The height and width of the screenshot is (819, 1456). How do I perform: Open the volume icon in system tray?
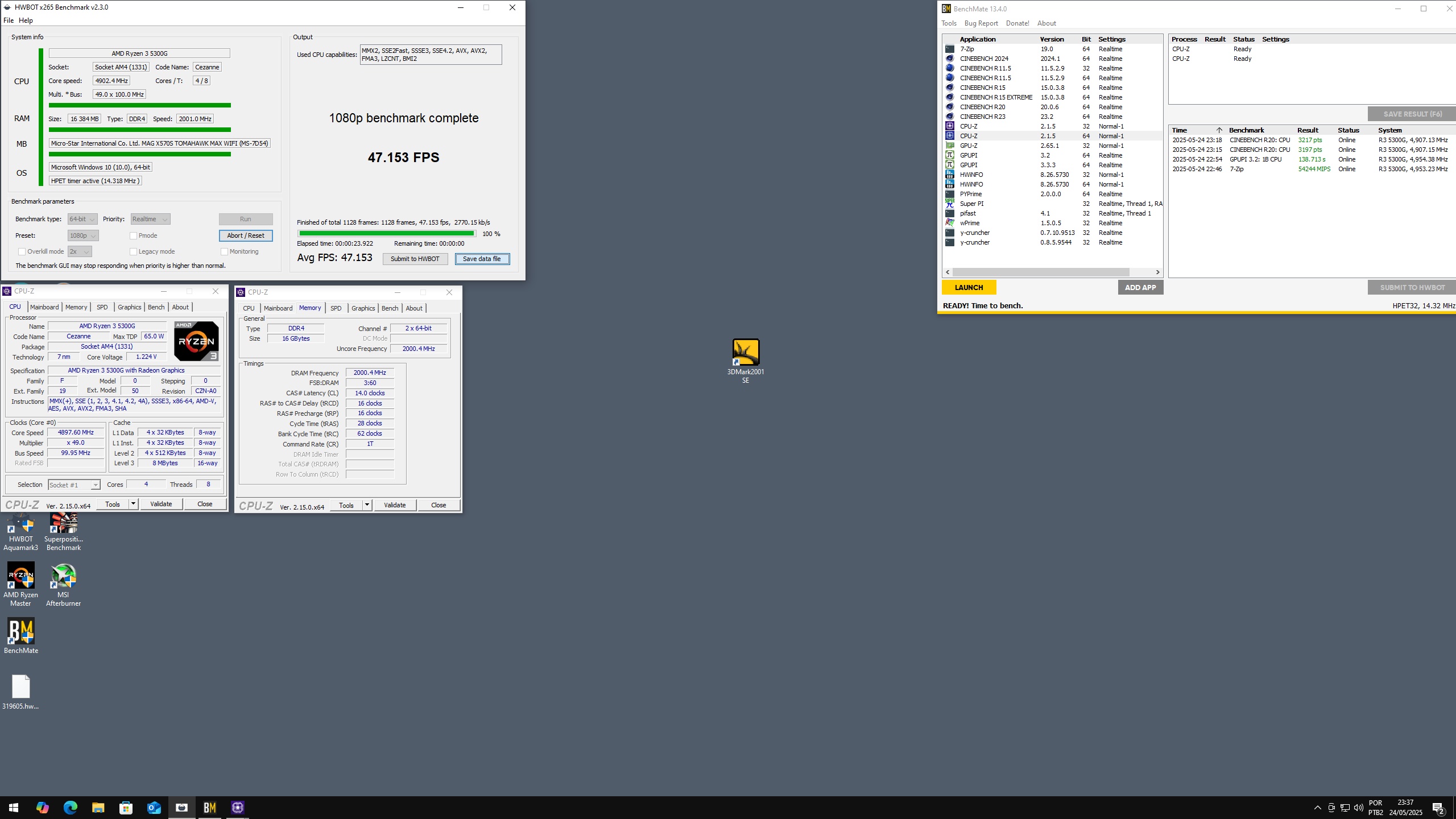[1358, 808]
